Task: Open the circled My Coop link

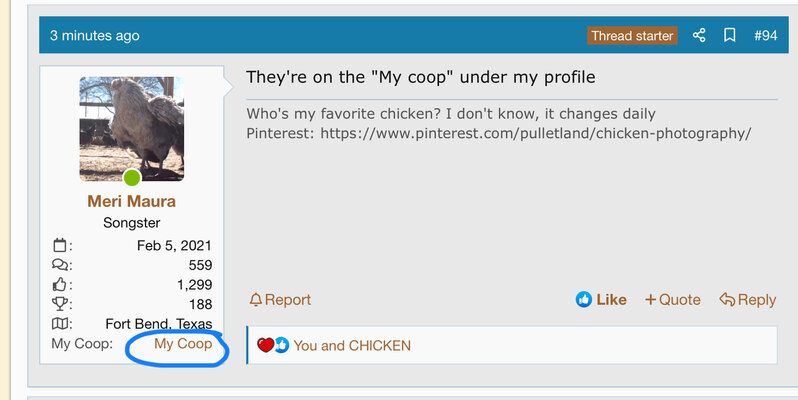Action: tap(183, 344)
